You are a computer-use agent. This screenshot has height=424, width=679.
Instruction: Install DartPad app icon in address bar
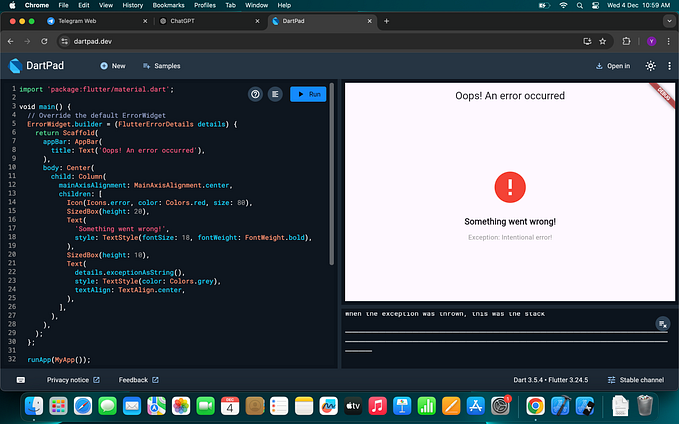(x=587, y=41)
